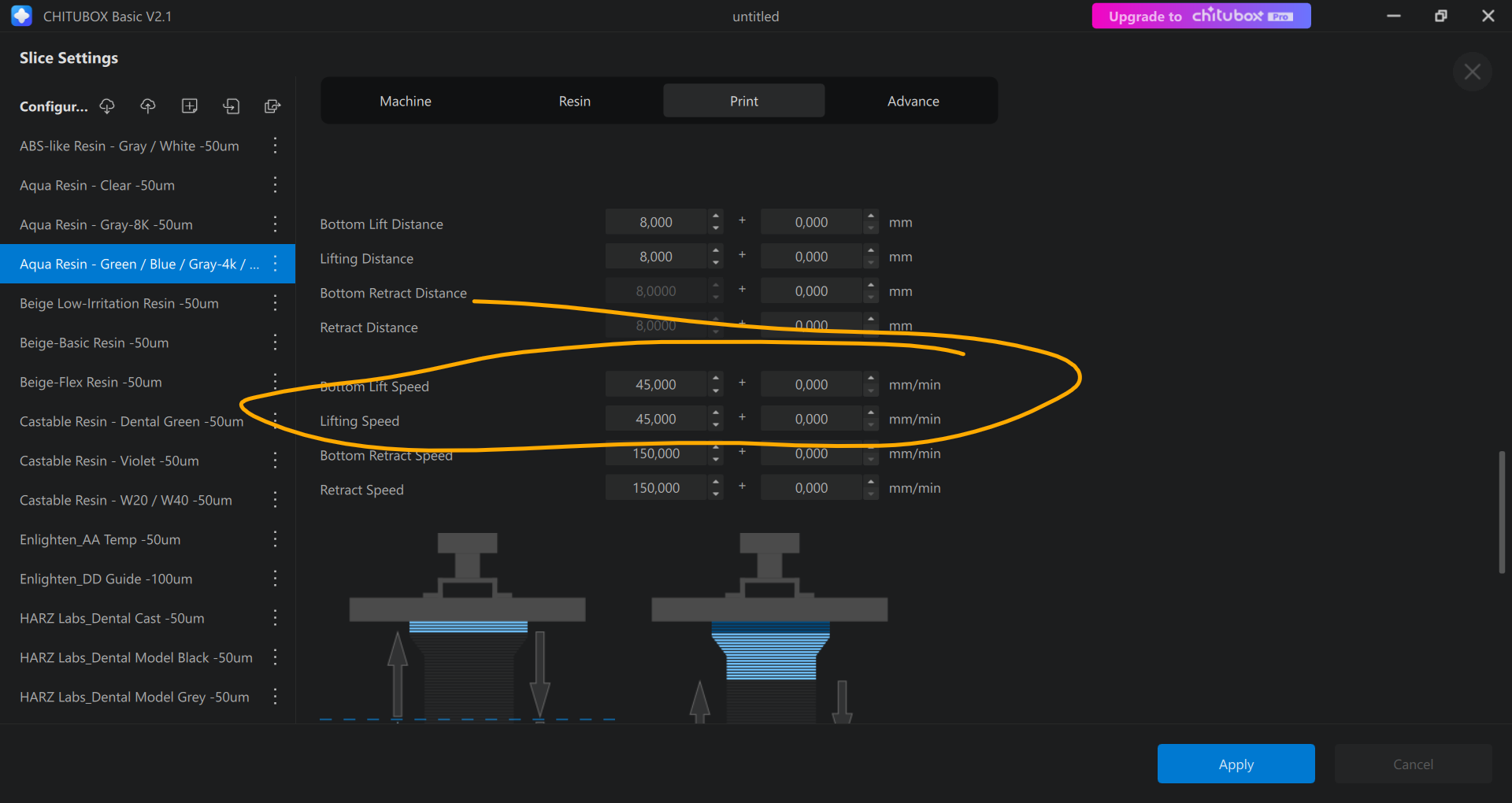Click the Cancel button
Image resolution: width=1512 pixels, height=803 pixels.
click(x=1414, y=764)
